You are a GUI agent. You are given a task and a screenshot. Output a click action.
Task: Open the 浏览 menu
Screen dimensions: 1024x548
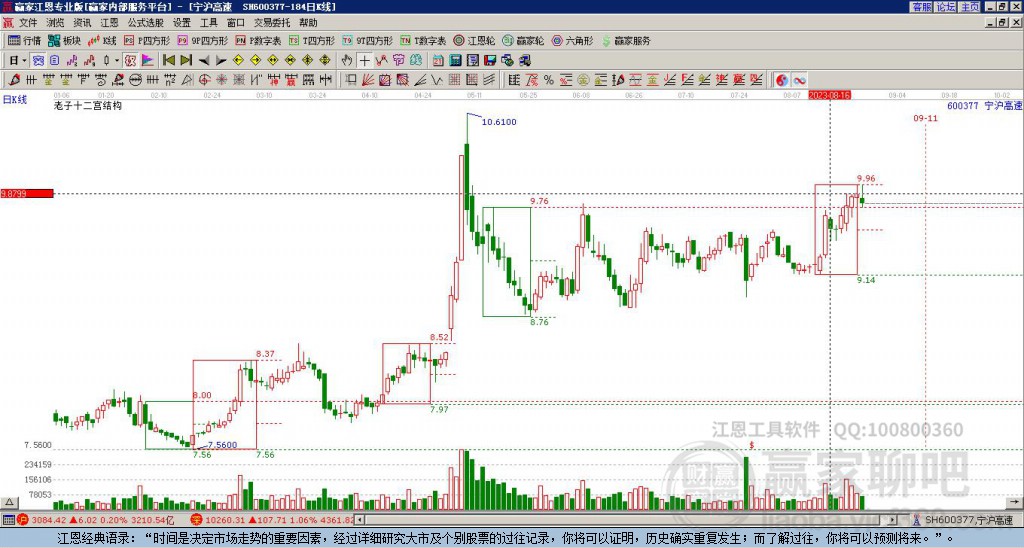click(56, 23)
